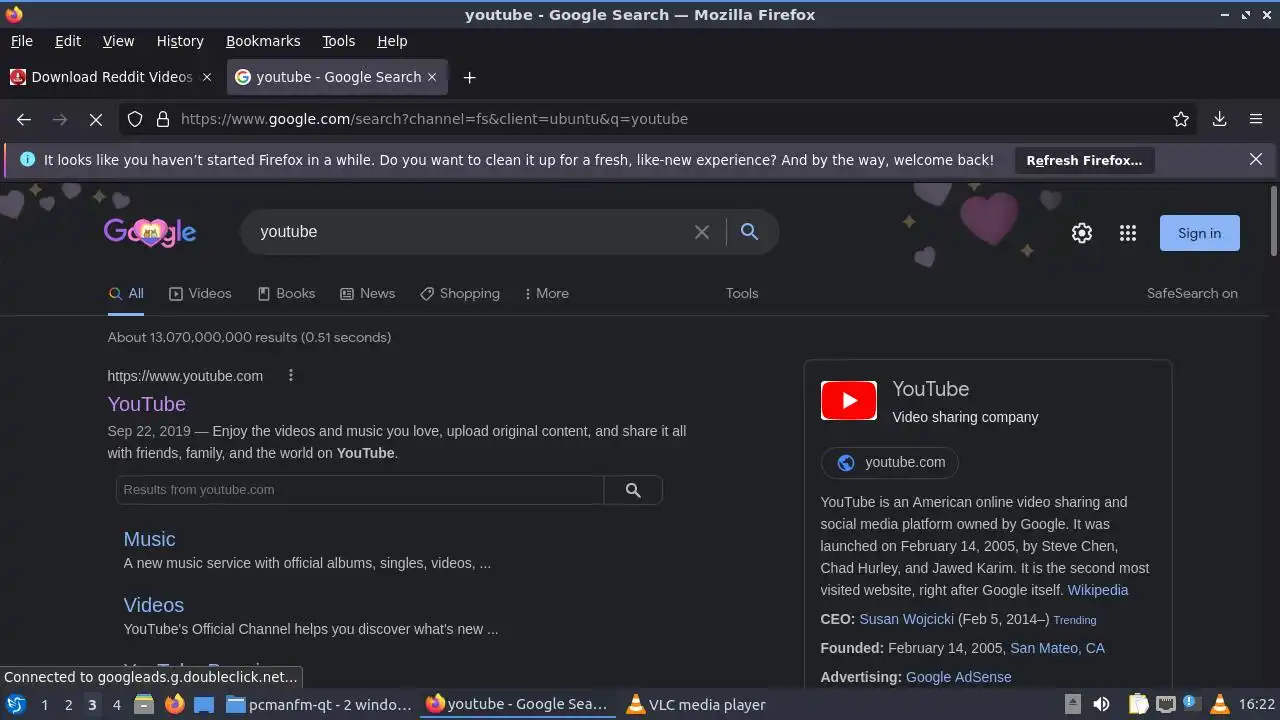Click the Google search magnifier button
Image resolution: width=1280 pixels, height=720 pixels.
tap(749, 232)
